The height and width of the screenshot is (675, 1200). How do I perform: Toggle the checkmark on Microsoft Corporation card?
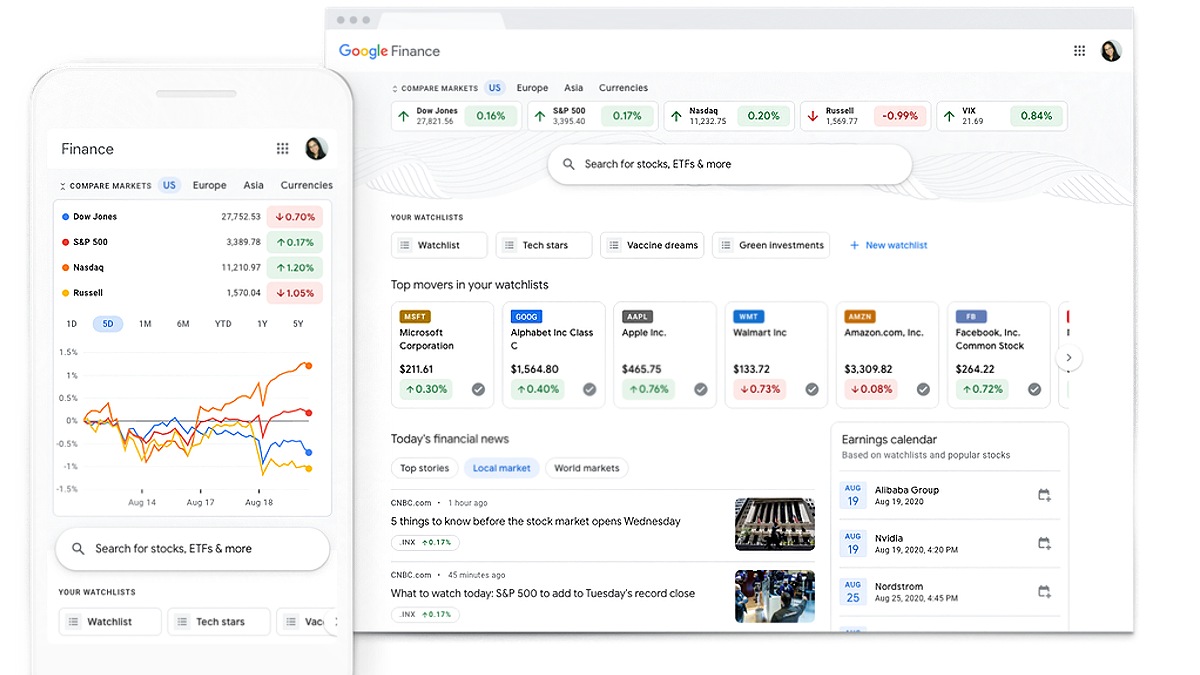click(x=478, y=389)
